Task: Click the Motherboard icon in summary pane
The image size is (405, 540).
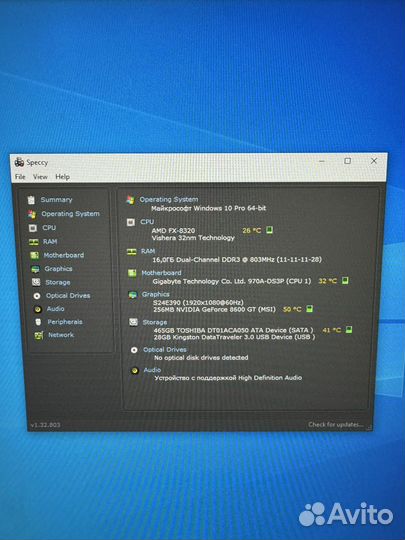Action: click(x=132, y=273)
